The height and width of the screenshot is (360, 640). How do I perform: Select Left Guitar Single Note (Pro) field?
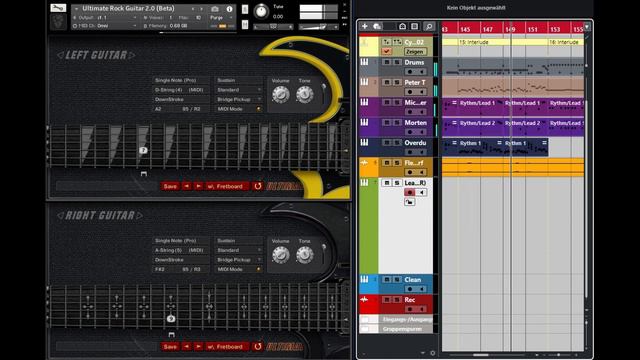[x=181, y=80]
